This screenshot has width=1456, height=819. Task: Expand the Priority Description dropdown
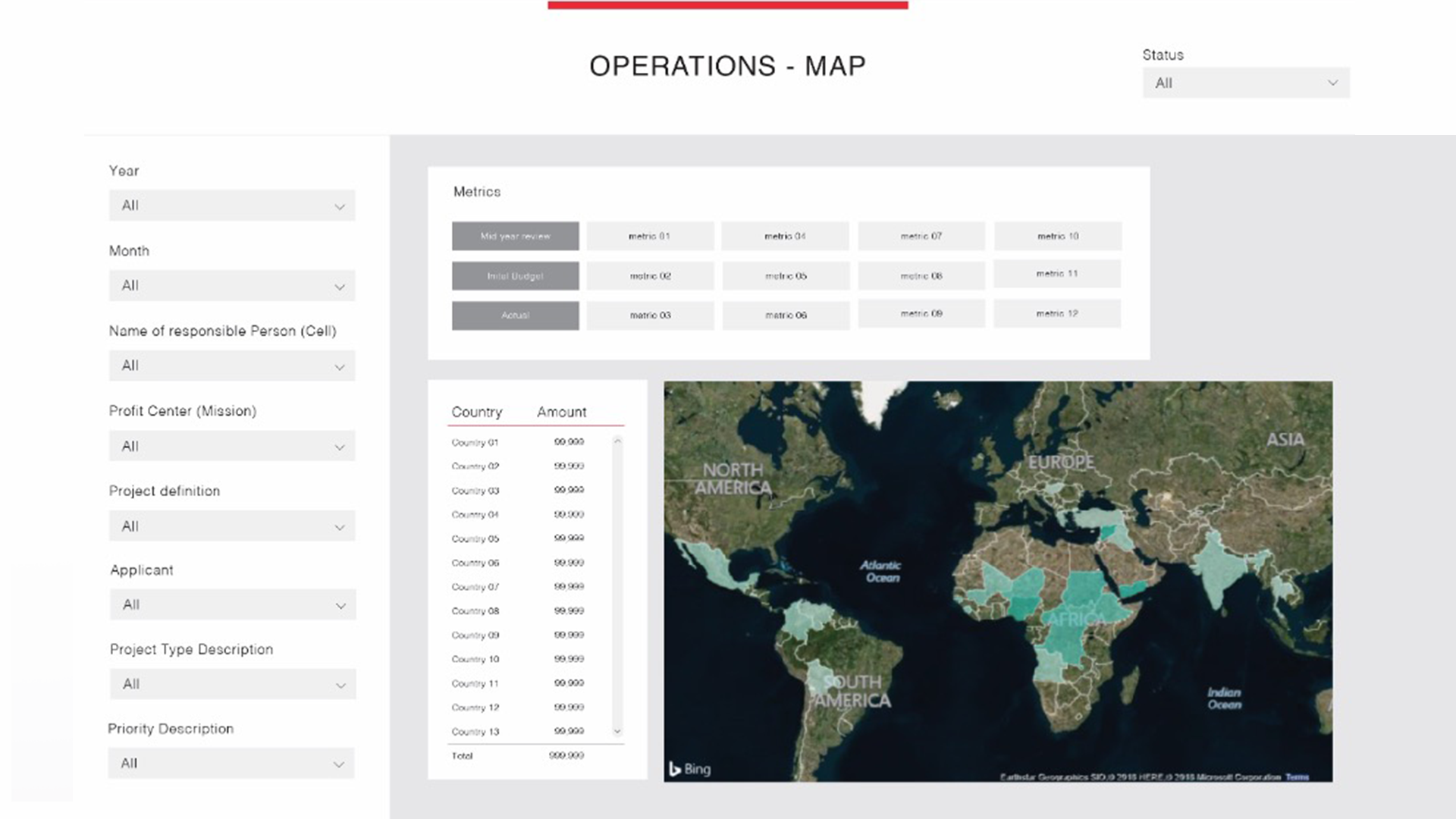click(231, 763)
